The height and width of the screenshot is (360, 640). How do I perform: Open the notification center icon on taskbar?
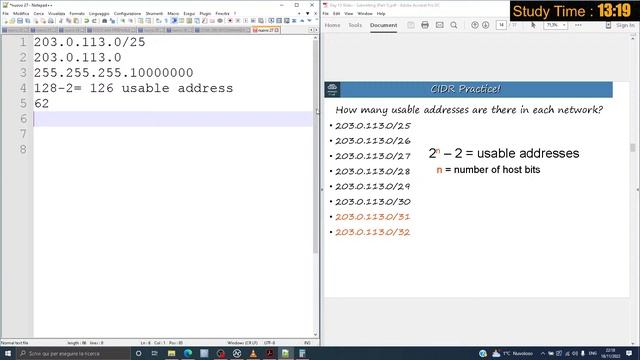(x=629, y=353)
